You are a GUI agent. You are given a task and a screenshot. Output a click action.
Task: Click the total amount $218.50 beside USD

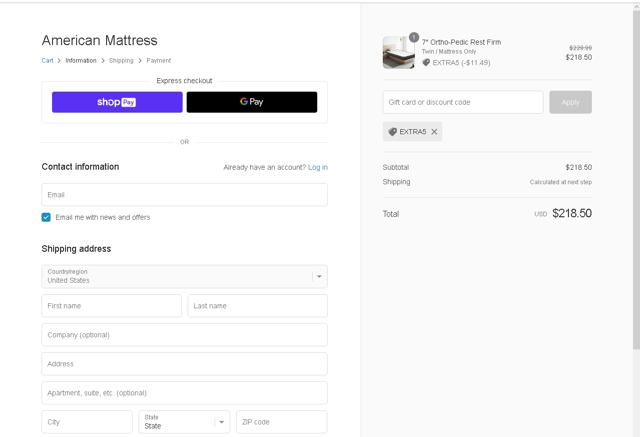572,213
